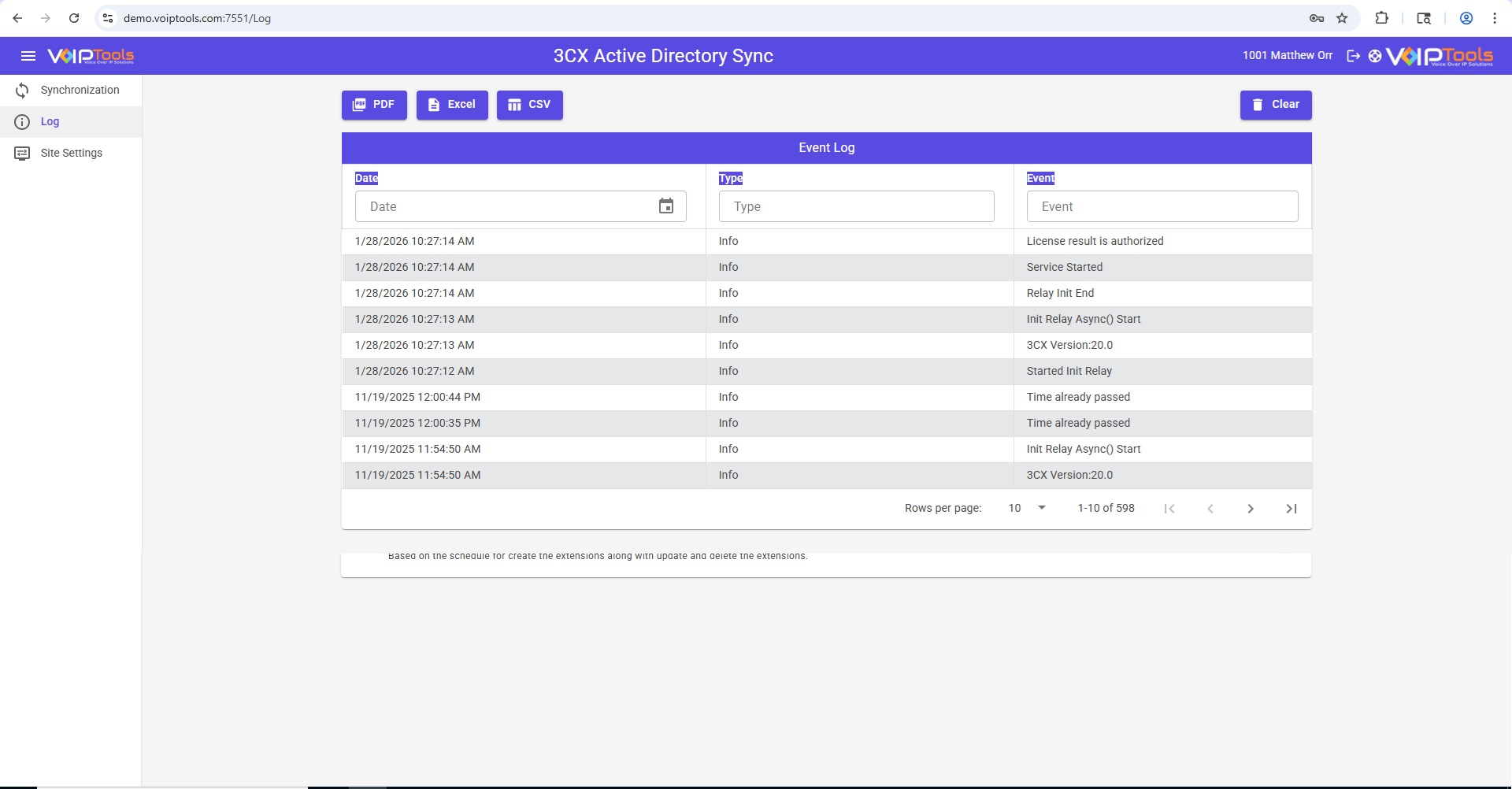Export the event log to Excel

coord(452,105)
